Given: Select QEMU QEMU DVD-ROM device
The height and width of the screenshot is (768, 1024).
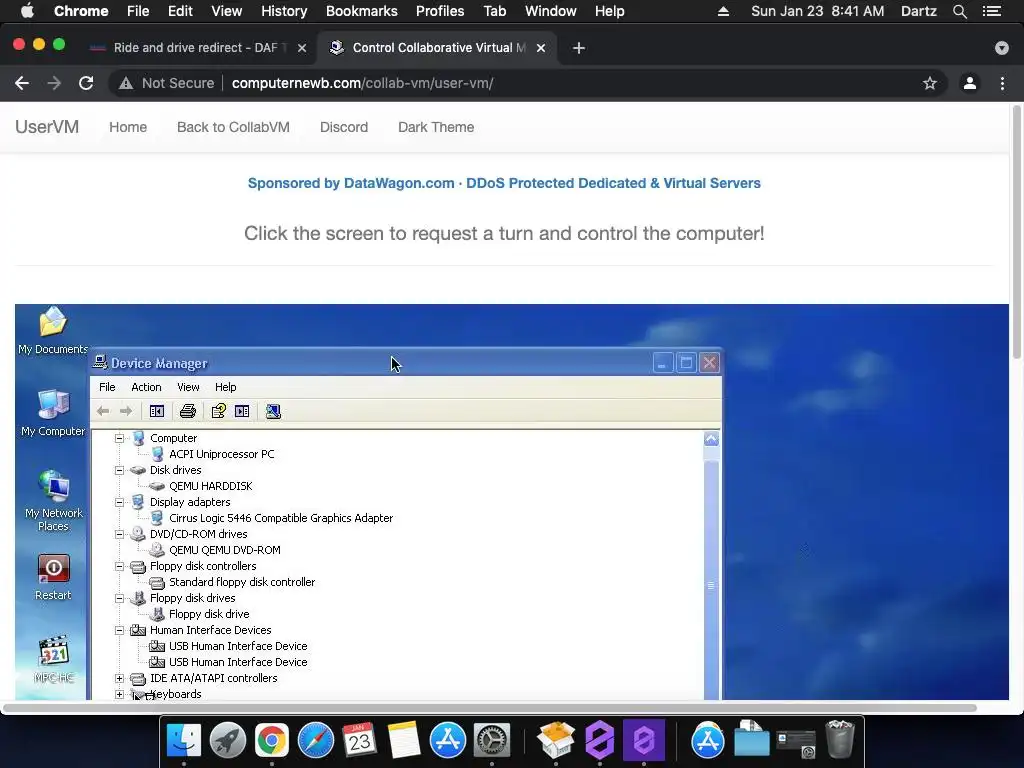Looking at the screenshot, I should 225,550.
